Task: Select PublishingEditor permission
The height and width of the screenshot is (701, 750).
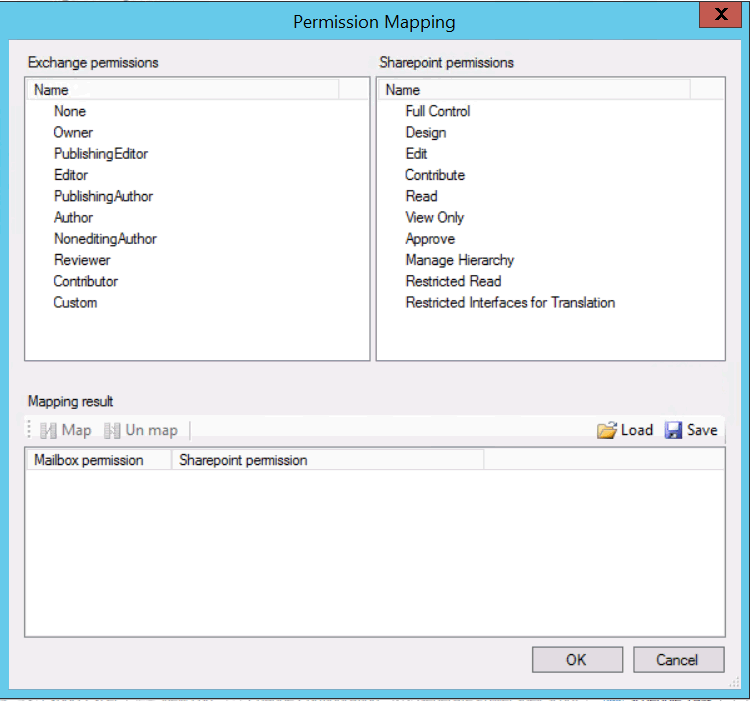Action: [x=101, y=154]
